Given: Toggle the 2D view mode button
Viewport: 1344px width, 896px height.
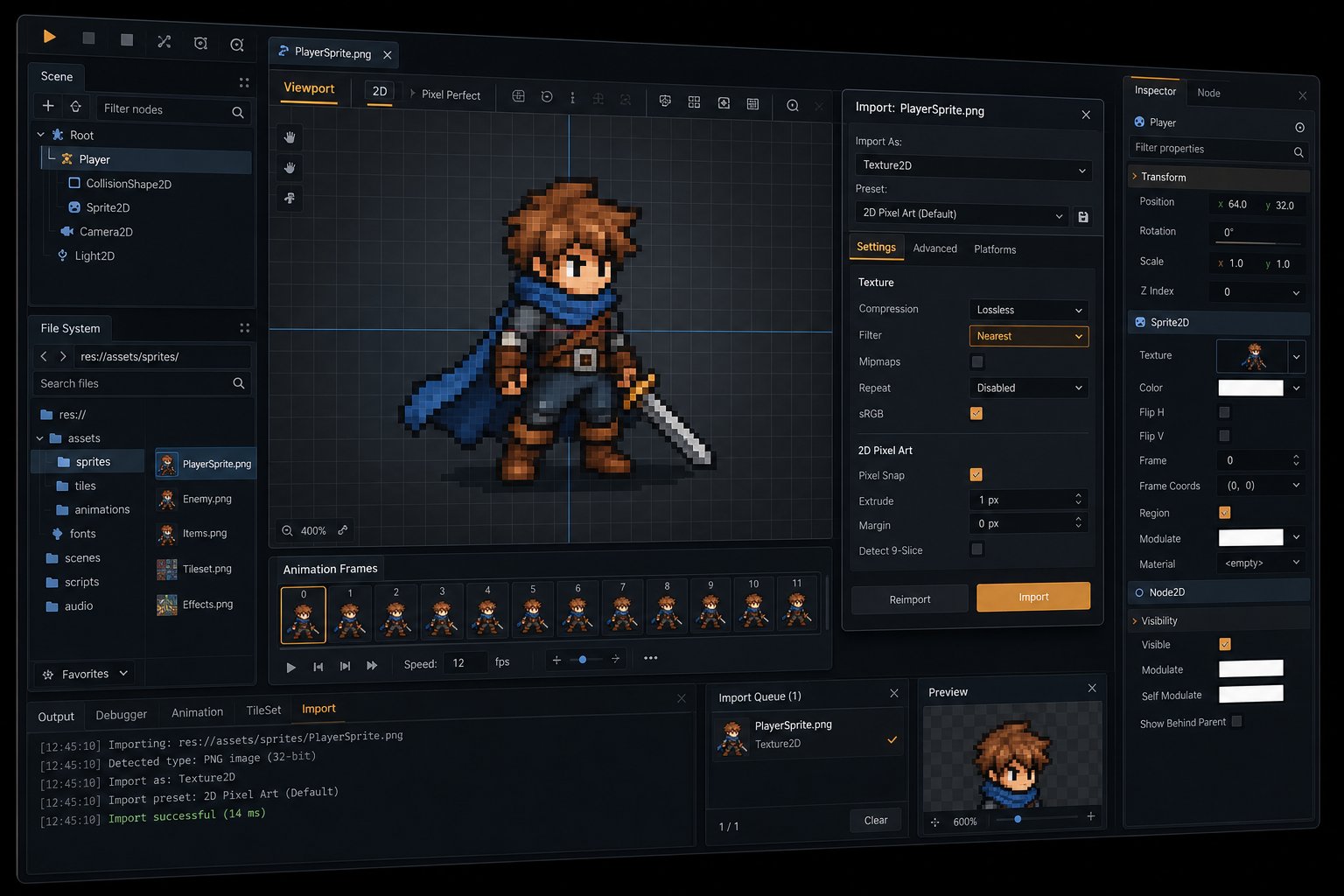Looking at the screenshot, I should 380,92.
